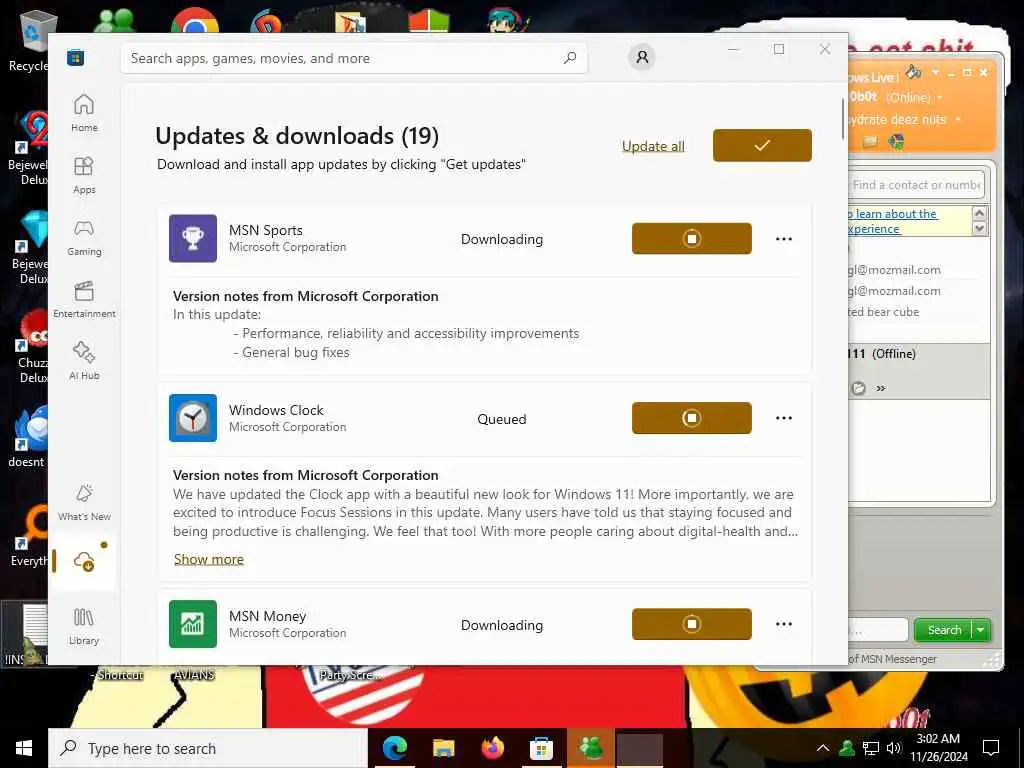Click the taskbar Type here to search box
The image size is (1024, 768).
[208, 748]
